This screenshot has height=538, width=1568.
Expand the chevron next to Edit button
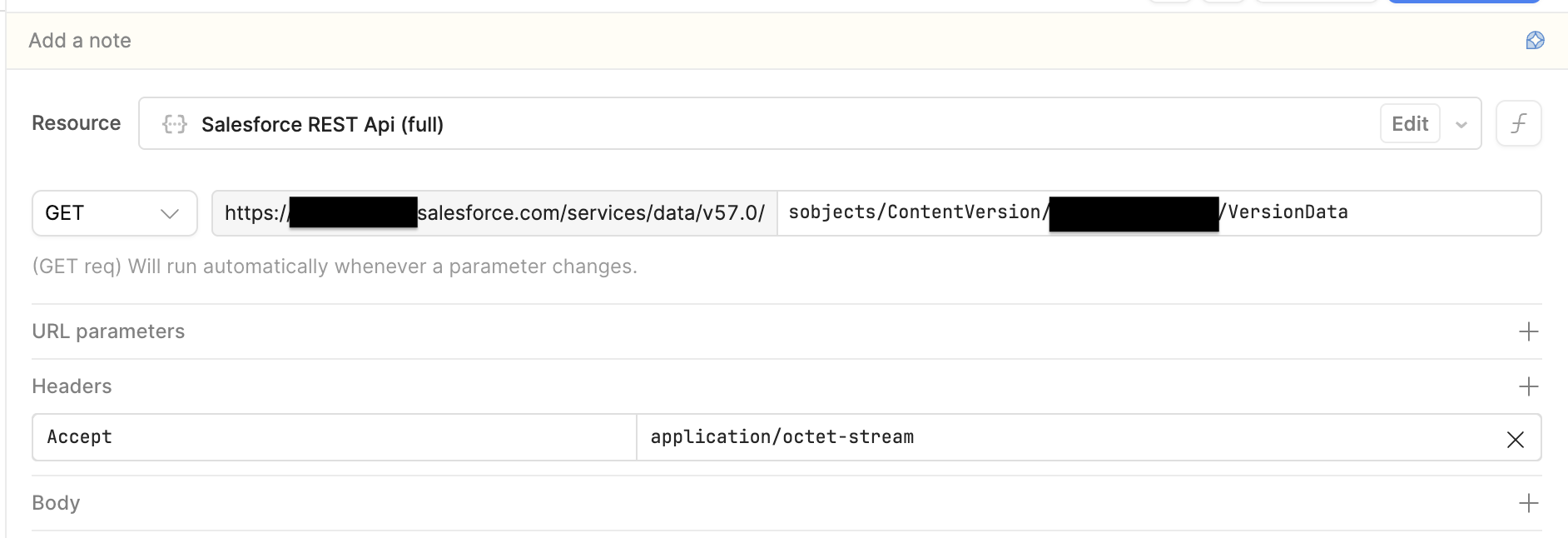coord(1461,124)
